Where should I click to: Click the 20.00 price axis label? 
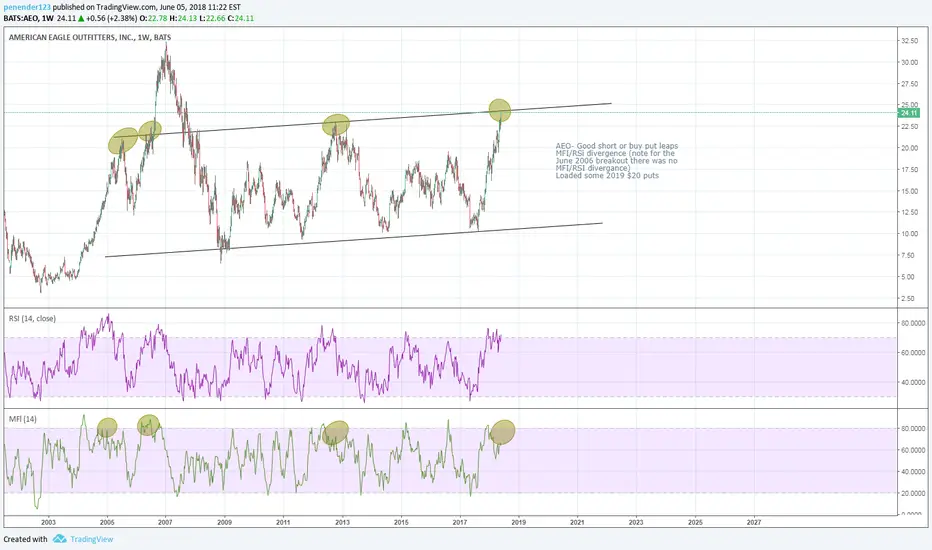click(x=909, y=149)
